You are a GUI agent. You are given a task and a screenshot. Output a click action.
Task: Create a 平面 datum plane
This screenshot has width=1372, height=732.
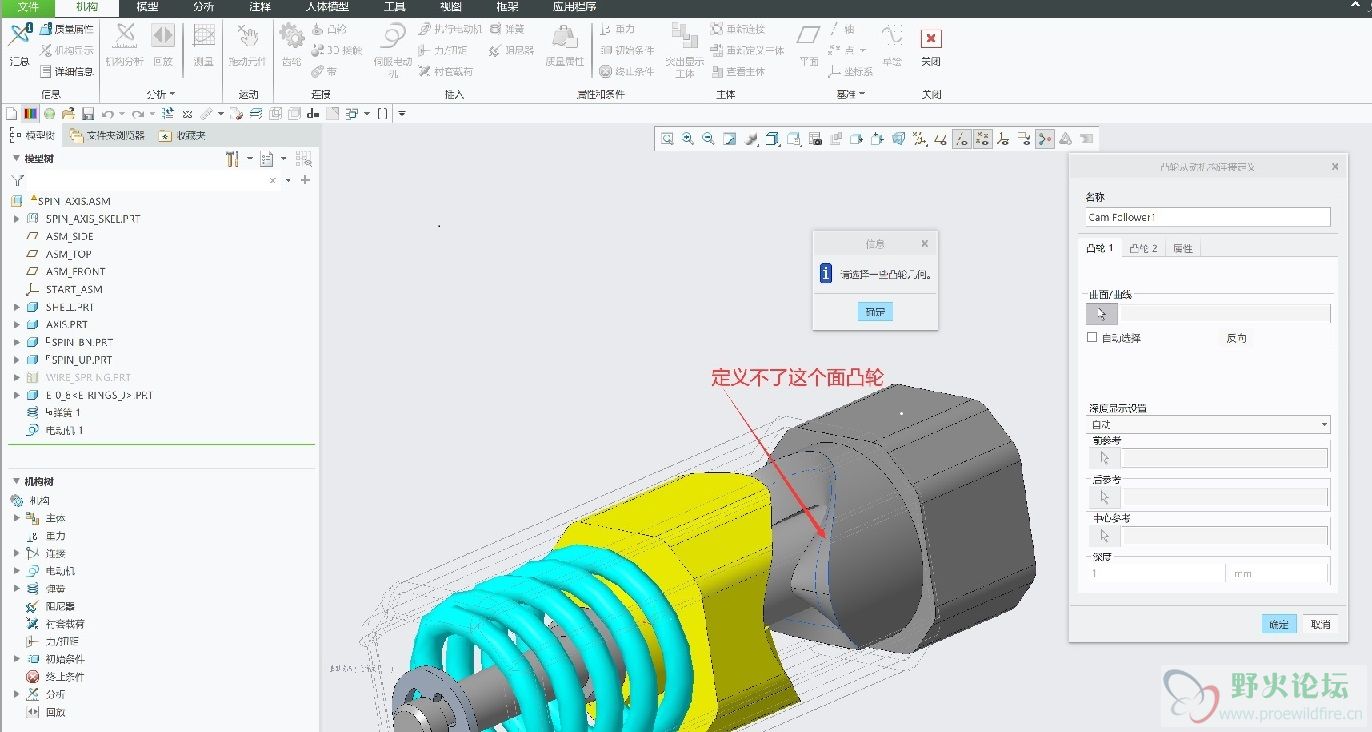pyautogui.click(x=809, y=45)
